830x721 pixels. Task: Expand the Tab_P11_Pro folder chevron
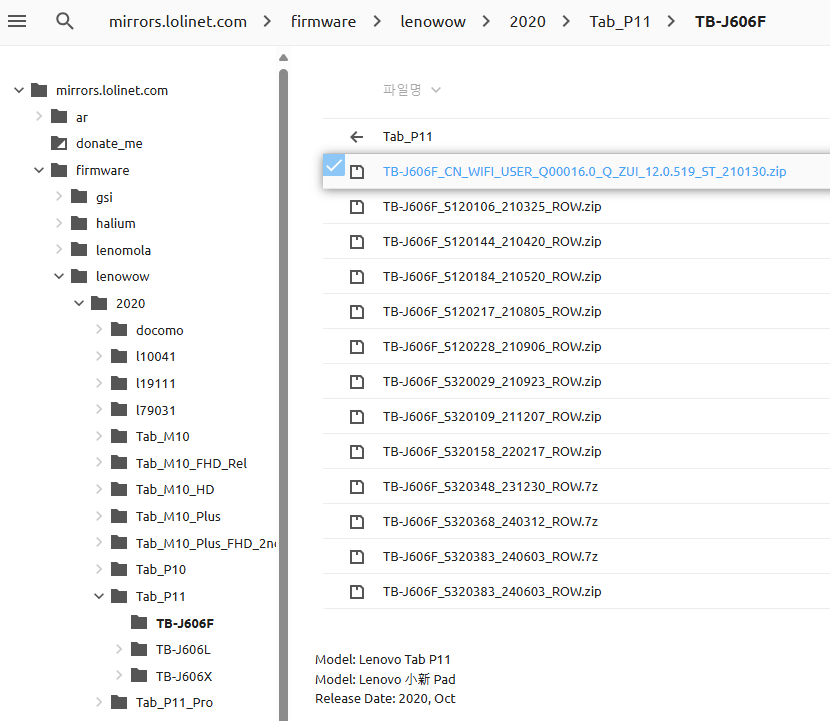tap(99, 702)
